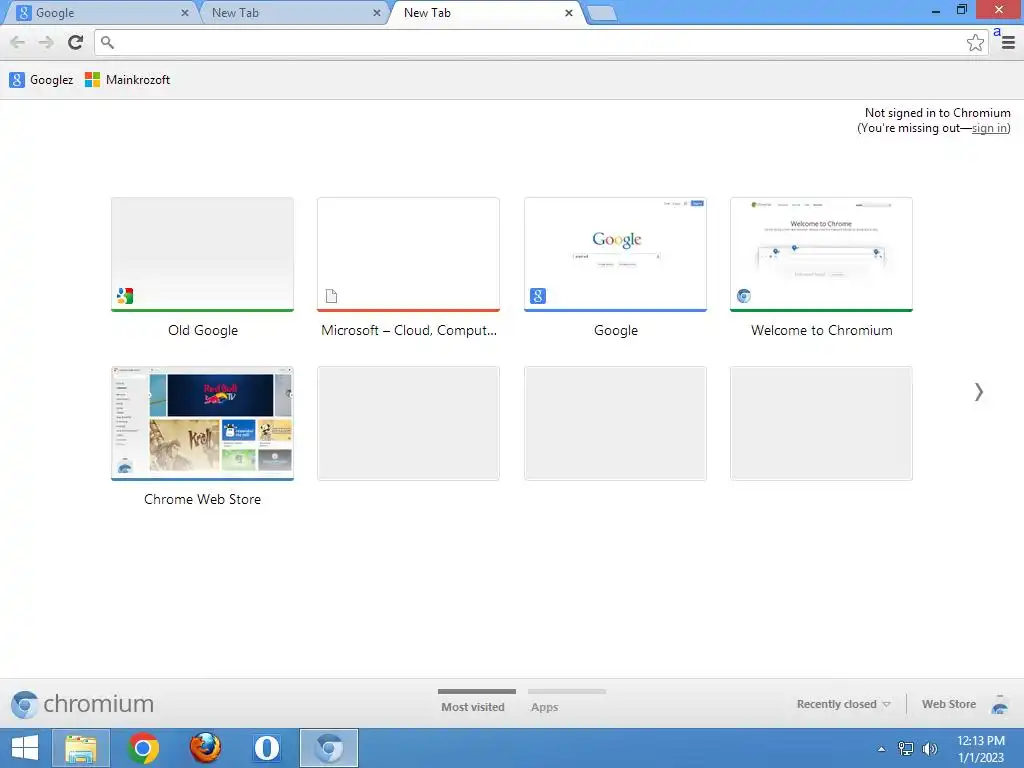Click the blue 'a' extension icon
Image resolution: width=1024 pixels, height=768 pixels.
pos(997,31)
